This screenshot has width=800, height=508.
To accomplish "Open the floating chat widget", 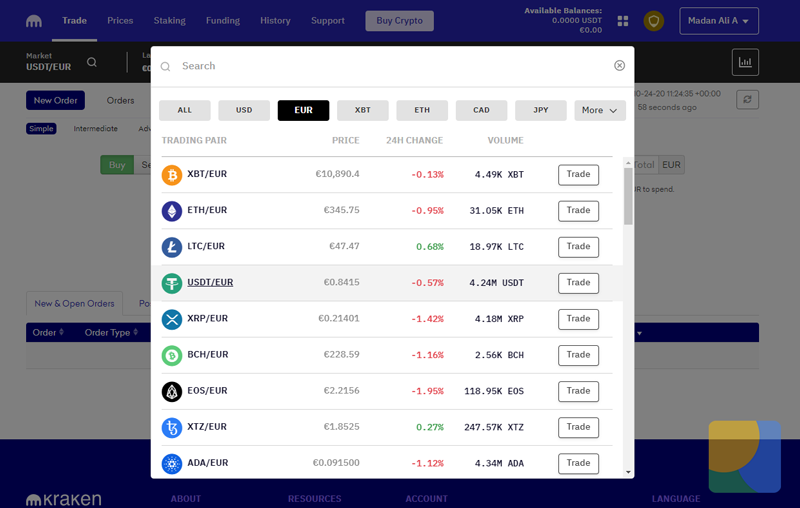I will (744, 456).
